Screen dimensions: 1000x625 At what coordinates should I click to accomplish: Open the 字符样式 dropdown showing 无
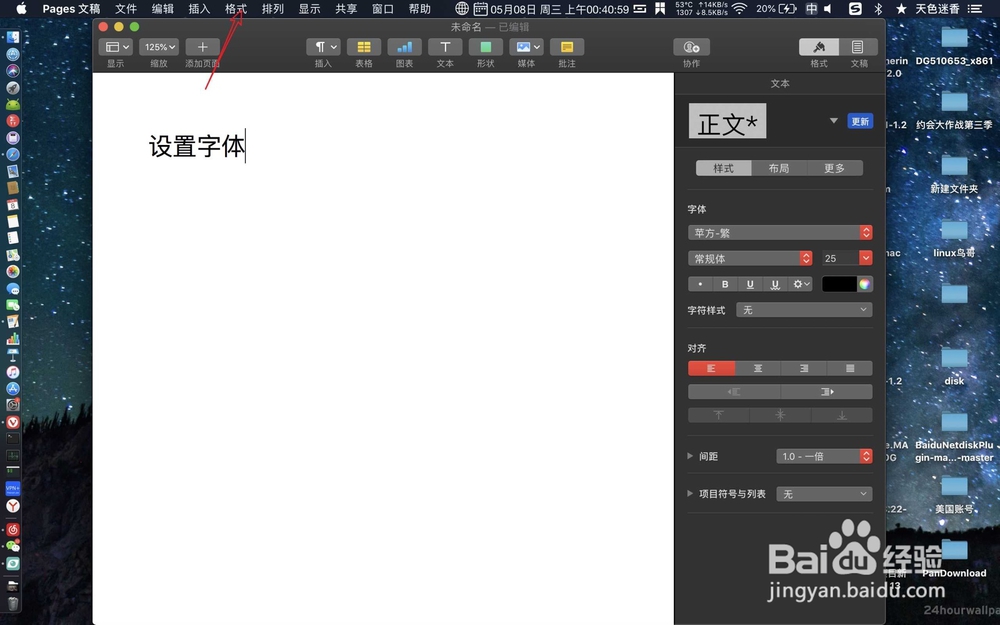coord(803,309)
